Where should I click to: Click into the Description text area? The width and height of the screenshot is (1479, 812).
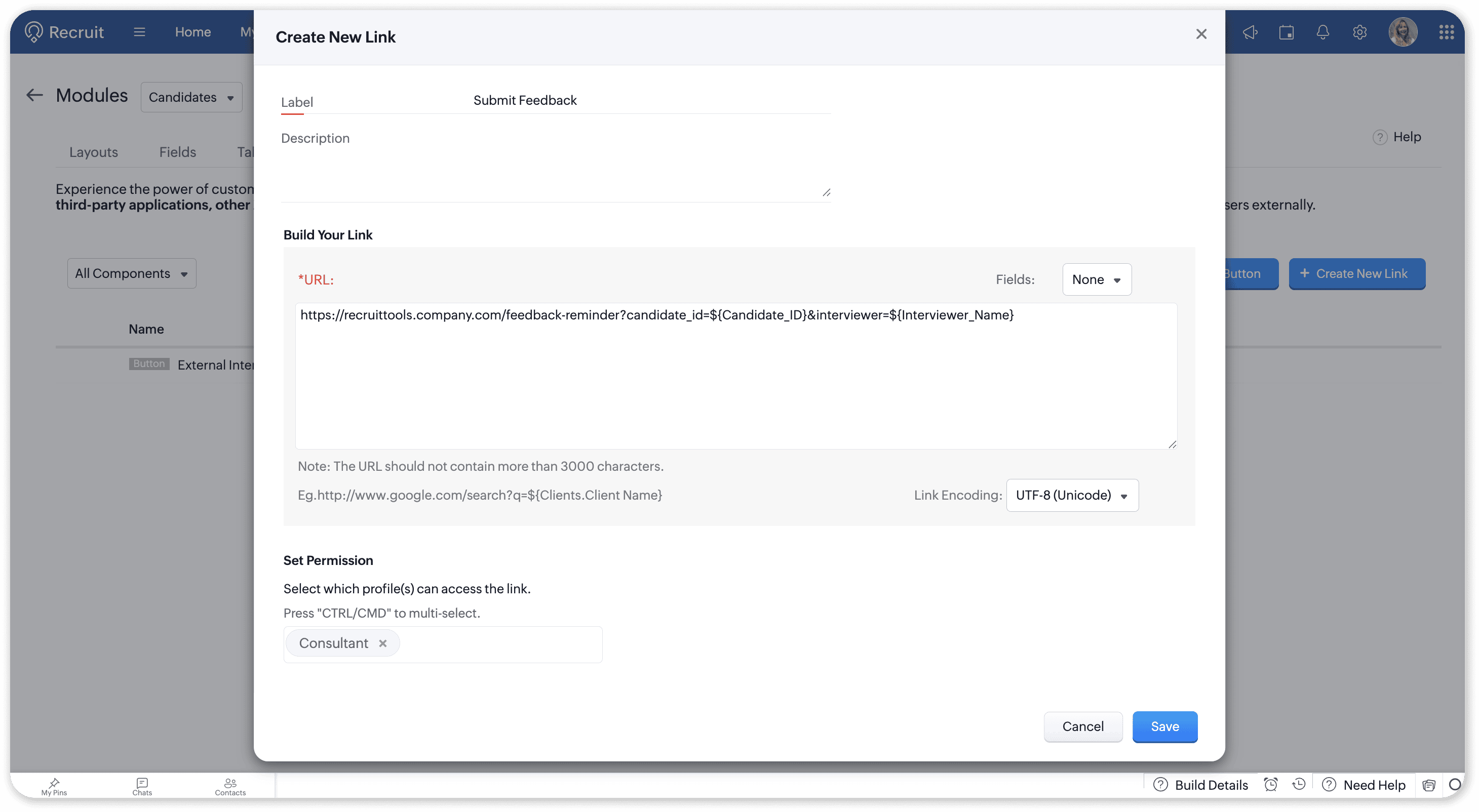555,172
